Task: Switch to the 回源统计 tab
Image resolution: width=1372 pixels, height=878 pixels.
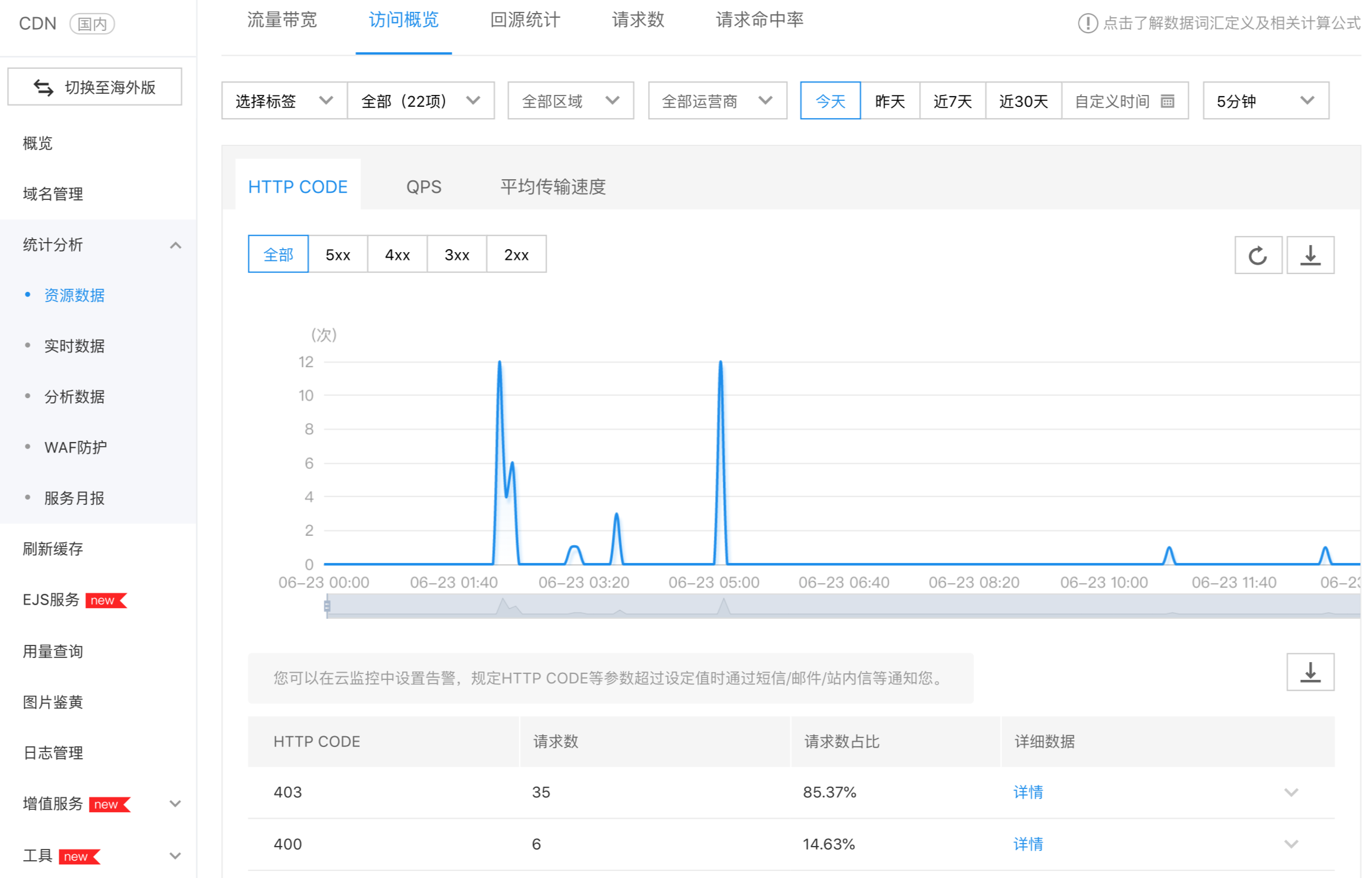Action: point(525,20)
